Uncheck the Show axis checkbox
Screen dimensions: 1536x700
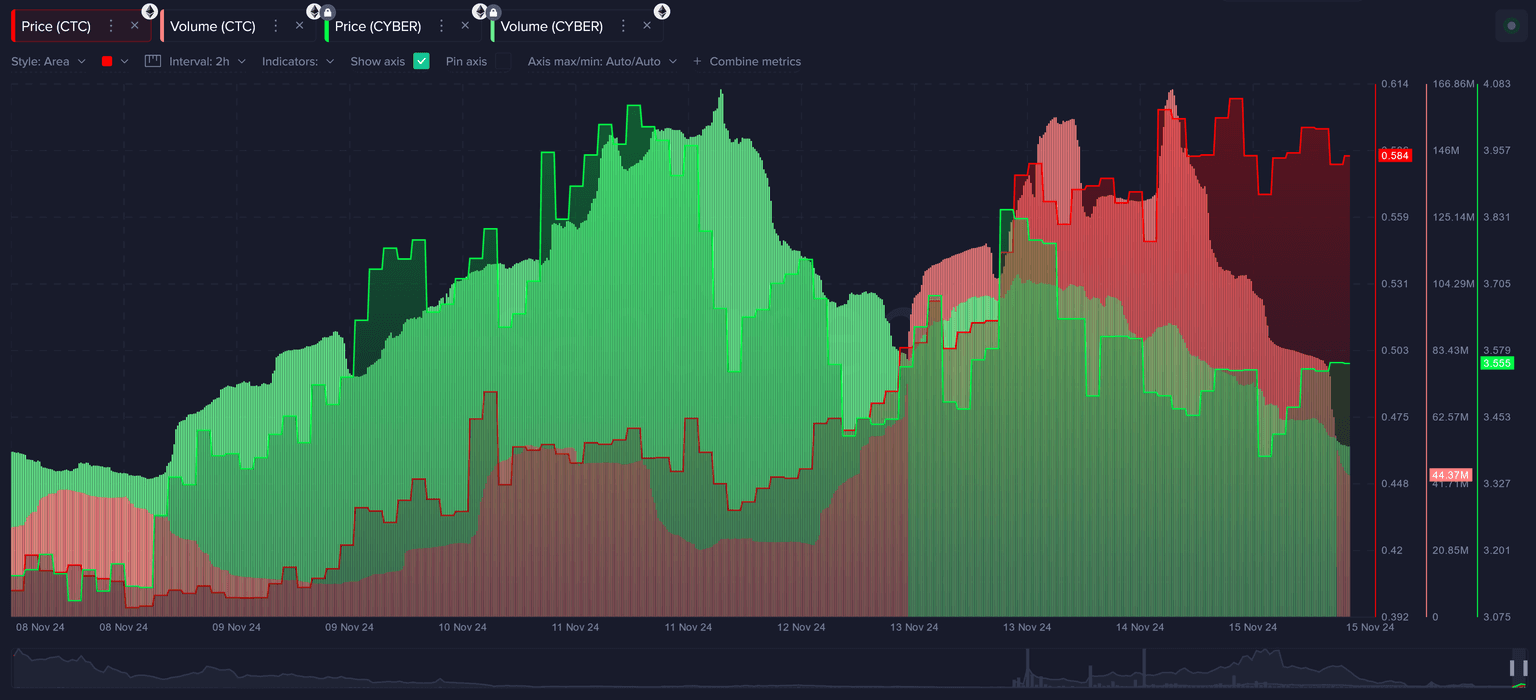(421, 61)
